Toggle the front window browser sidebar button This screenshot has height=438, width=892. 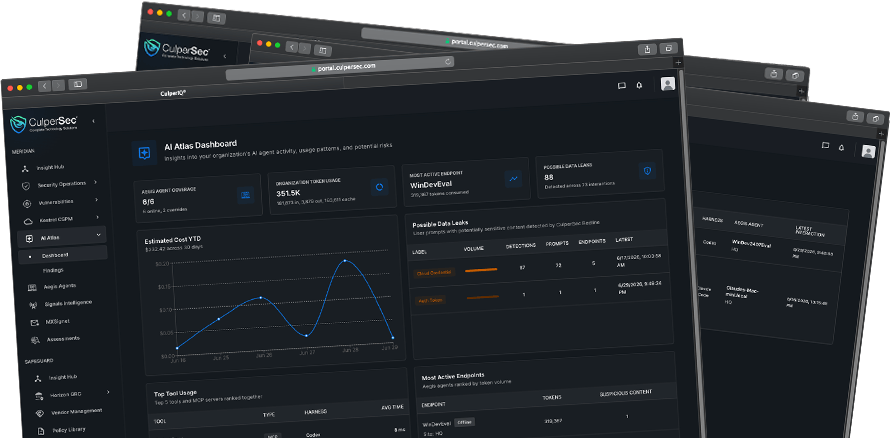78,84
